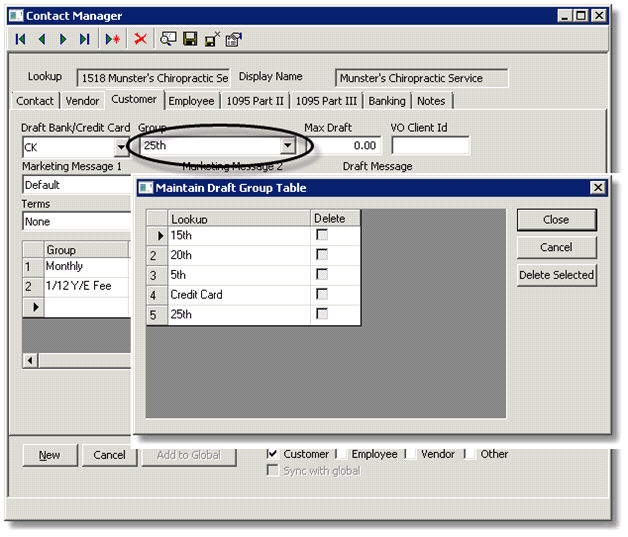The height and width of the screenshot is (537, 628).
Task: Click left arrow of Group grid scrollbar
Action: coord(30,361)
